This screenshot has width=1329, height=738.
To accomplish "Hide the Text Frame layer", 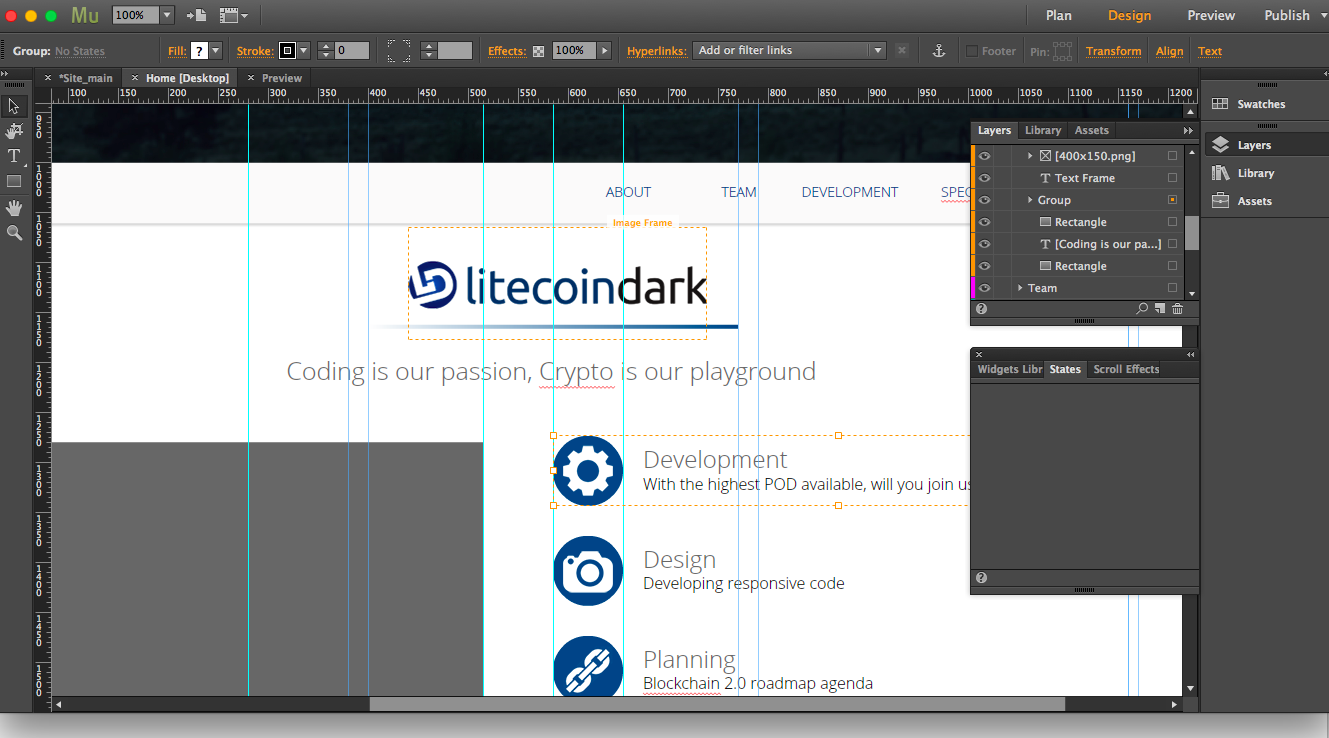I will pyautogui.click(x=984, y=178).
